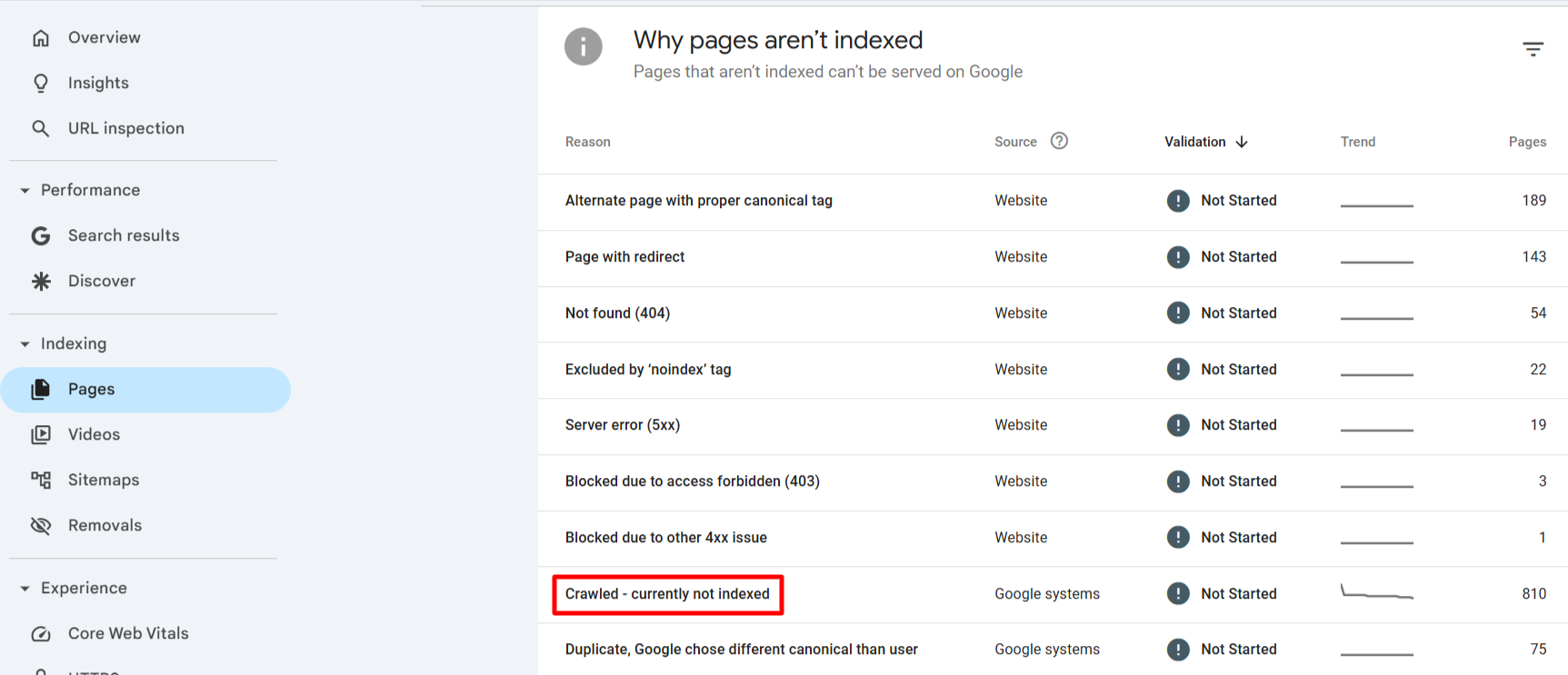The width and height of the screenshot is (1568, 675).
Task: Click the Sitemaps tree icon
Action: (x=41, y=481)
